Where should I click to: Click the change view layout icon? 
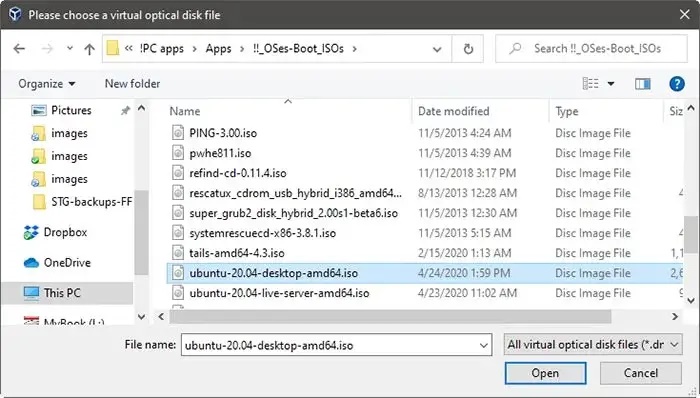coord(591,83)
